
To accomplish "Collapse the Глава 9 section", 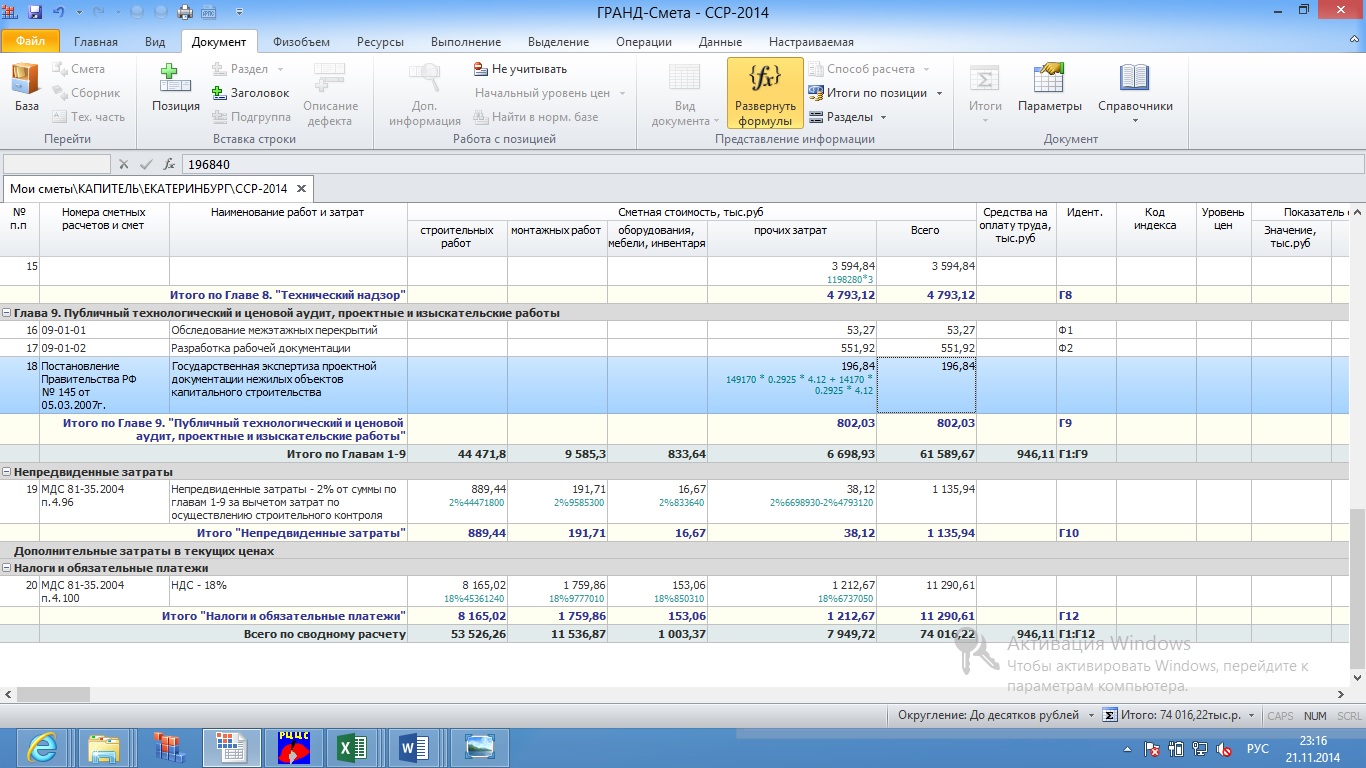I will [x=7, y=313].
